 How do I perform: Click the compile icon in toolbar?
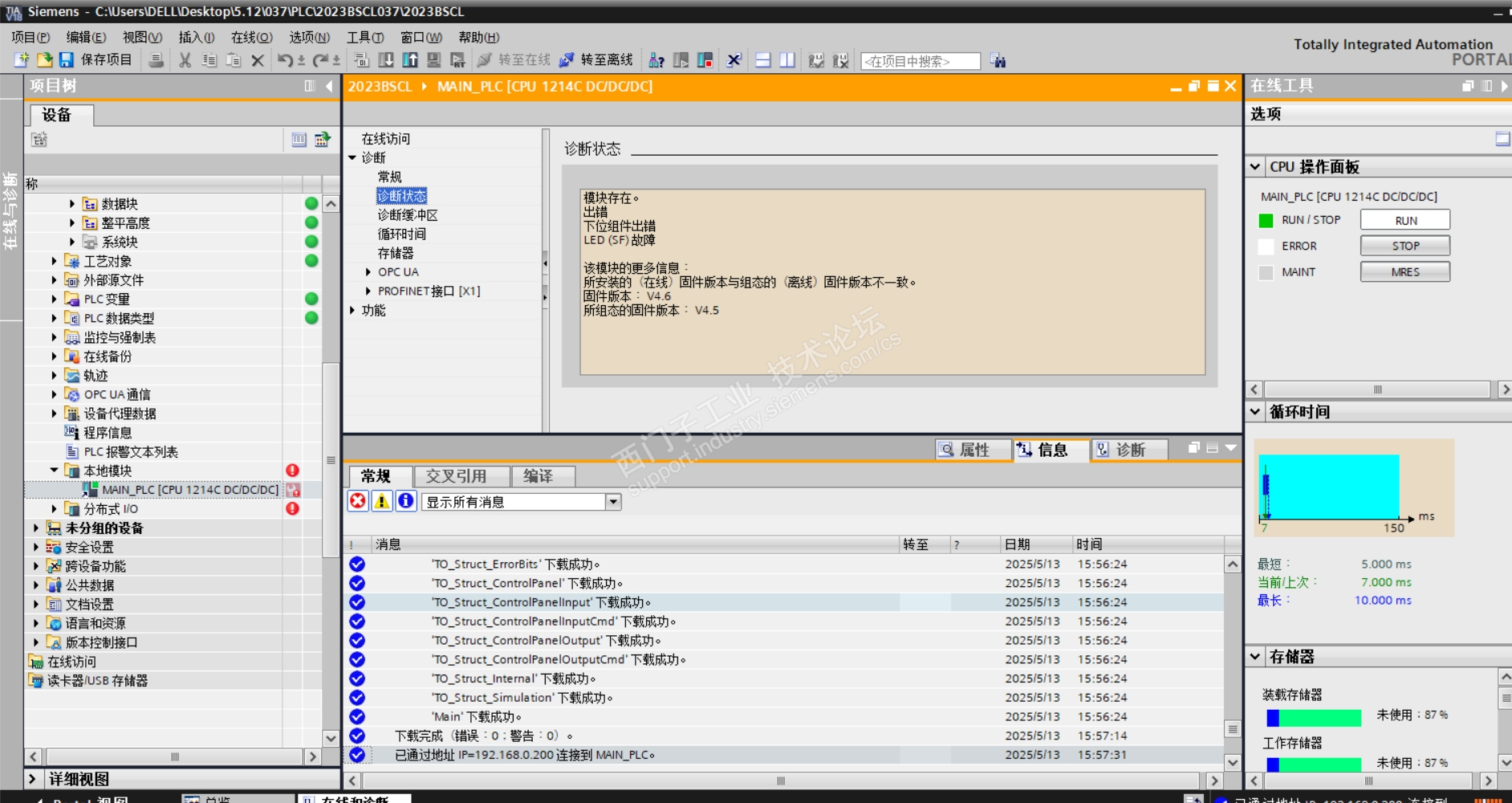click(362, 60)
